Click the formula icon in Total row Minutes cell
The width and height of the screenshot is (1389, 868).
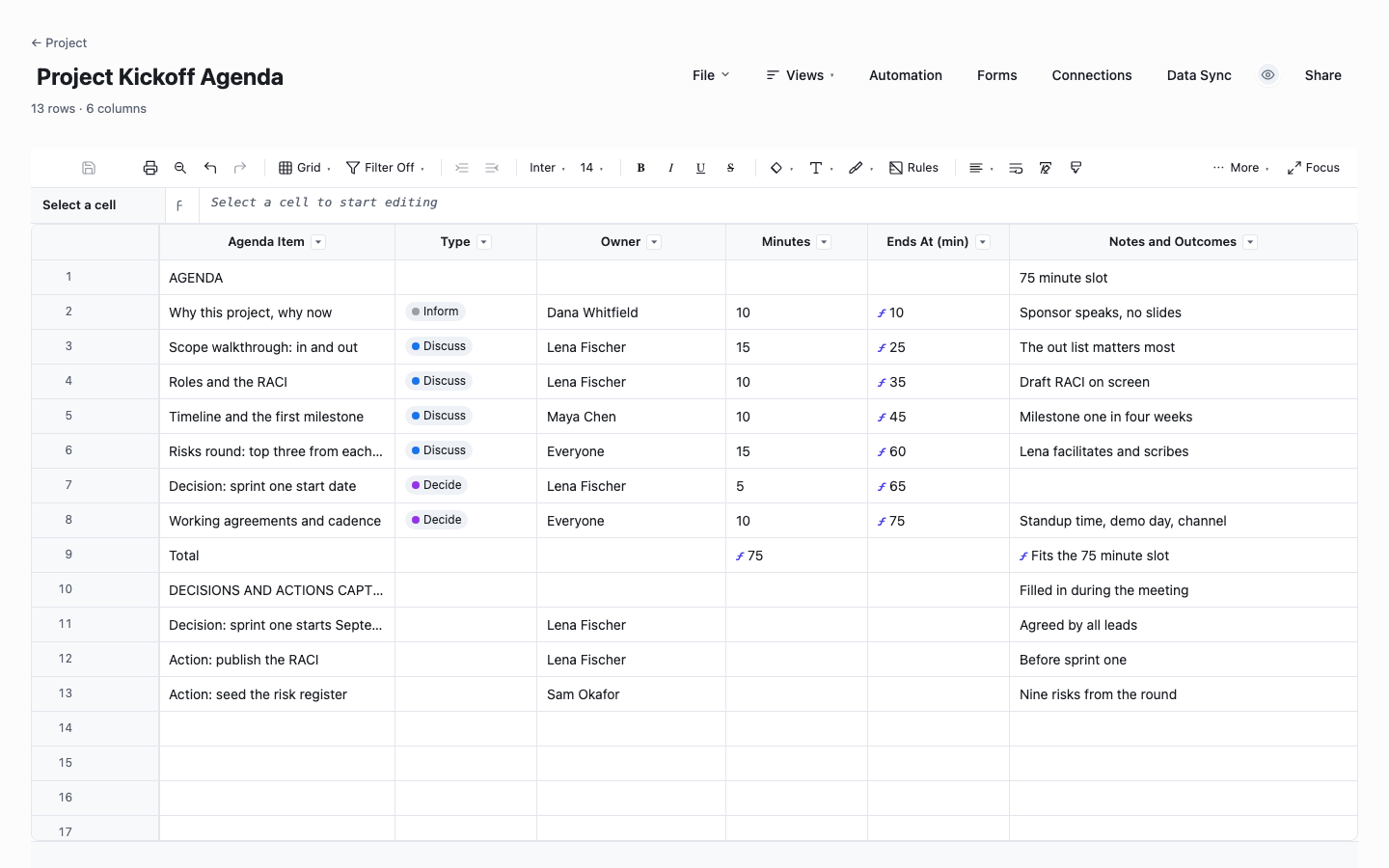pos(740,556)
